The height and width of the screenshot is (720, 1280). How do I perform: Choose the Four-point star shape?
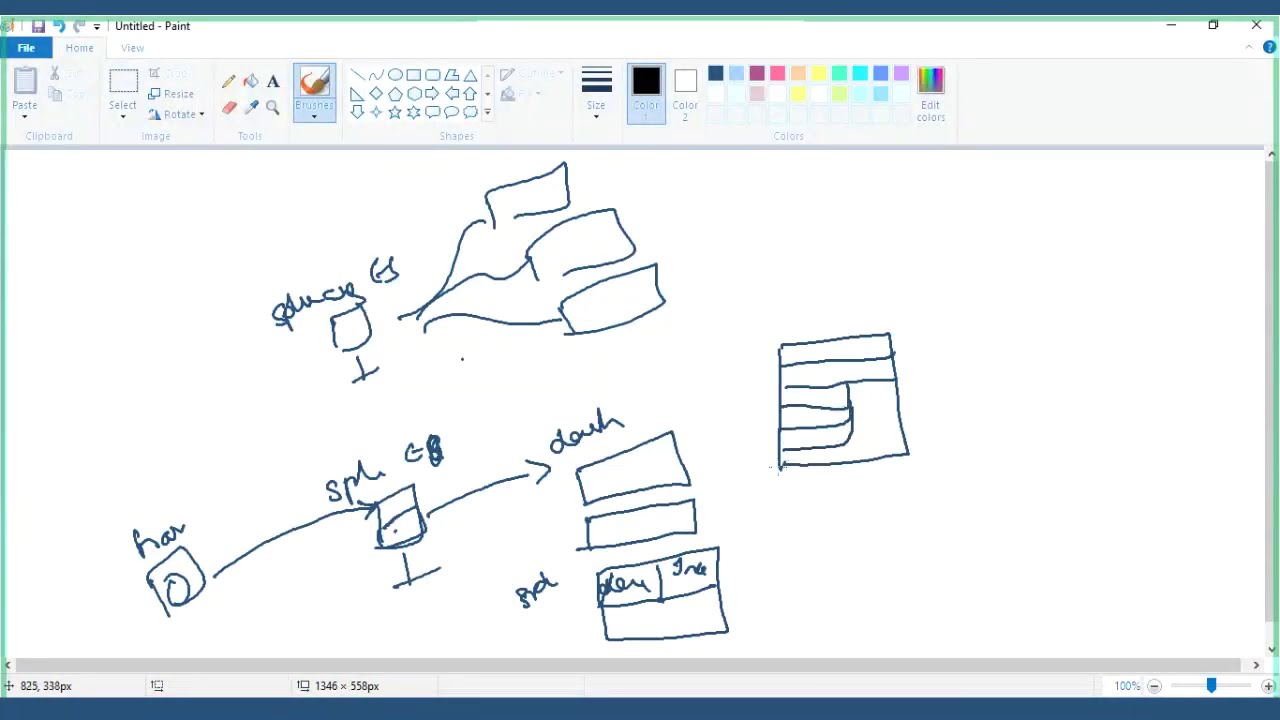(x=376, y=112)
